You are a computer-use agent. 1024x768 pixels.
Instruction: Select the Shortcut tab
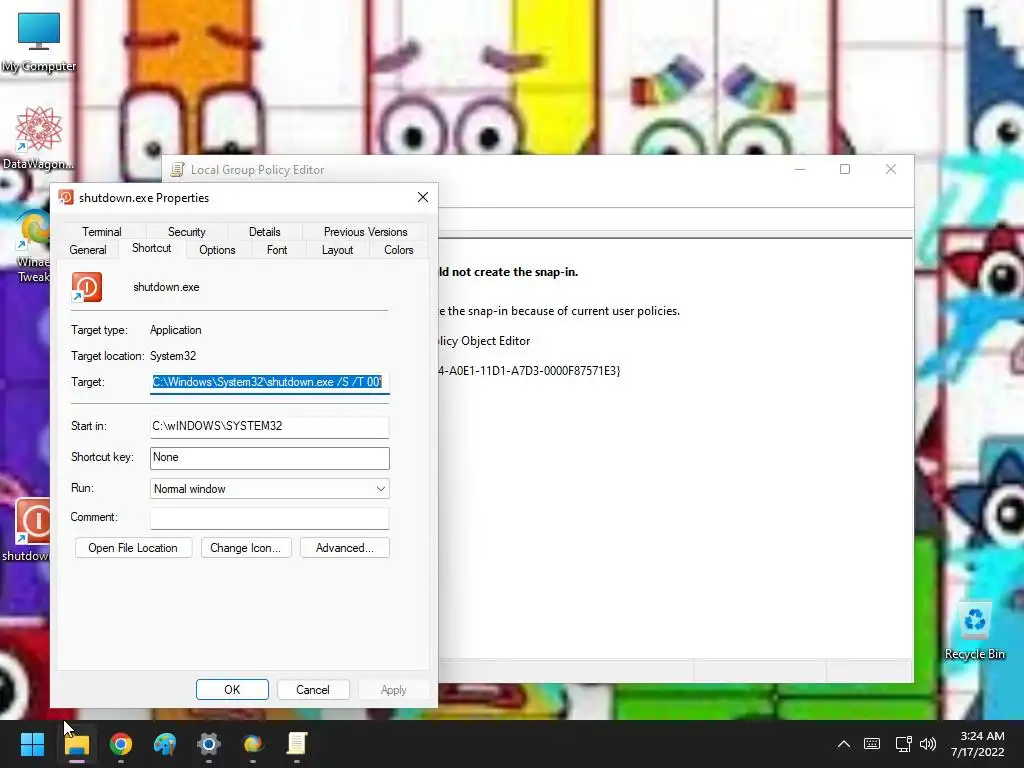[x=152, y=248]
